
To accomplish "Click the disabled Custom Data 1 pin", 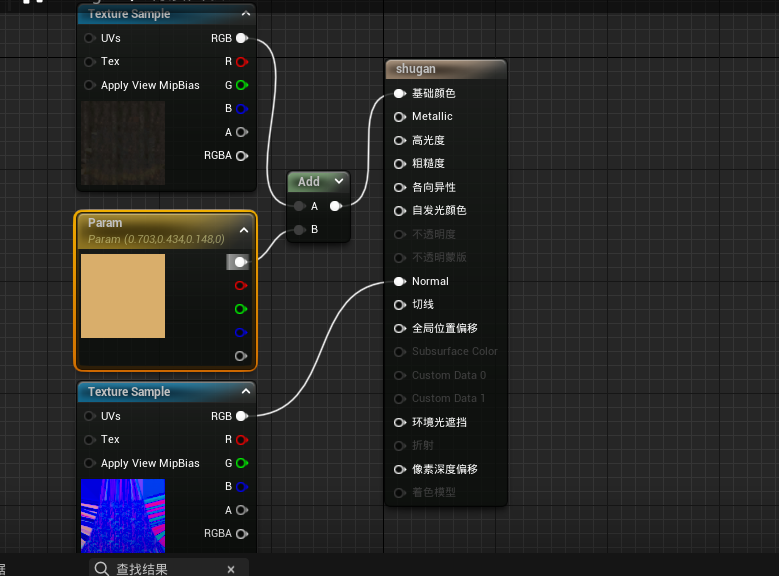I will click(399, 399).
